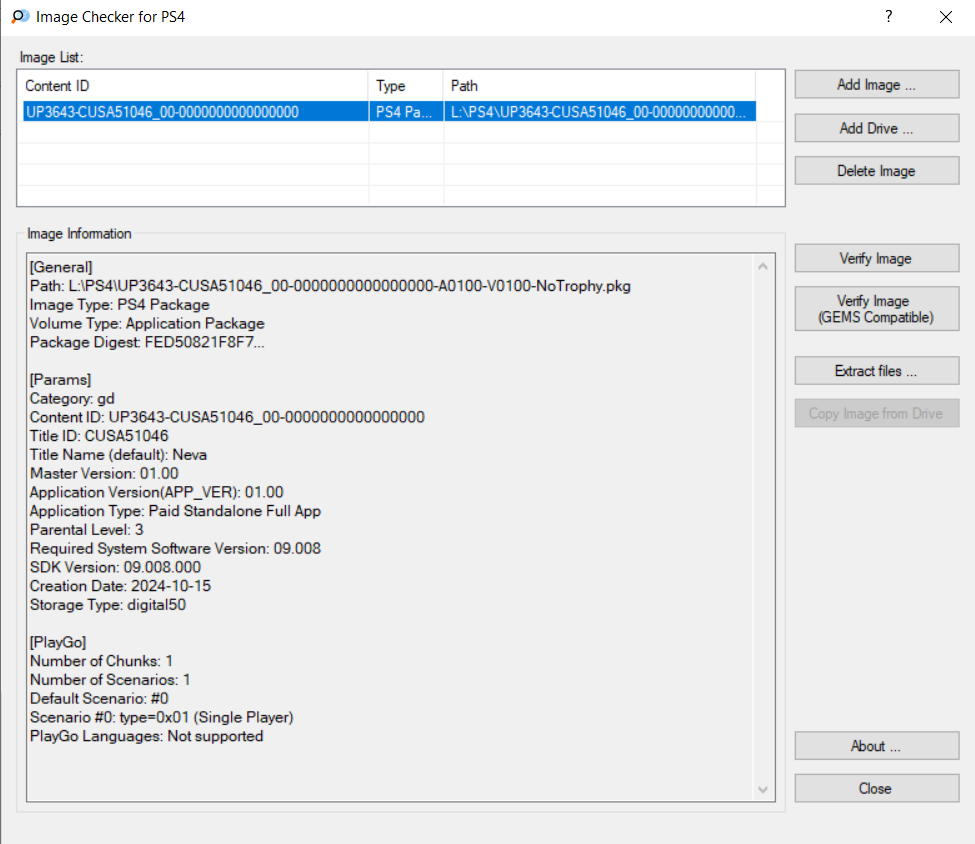Click the Type column header
Screen dimensions: 975x844
[x=406, y=86]
